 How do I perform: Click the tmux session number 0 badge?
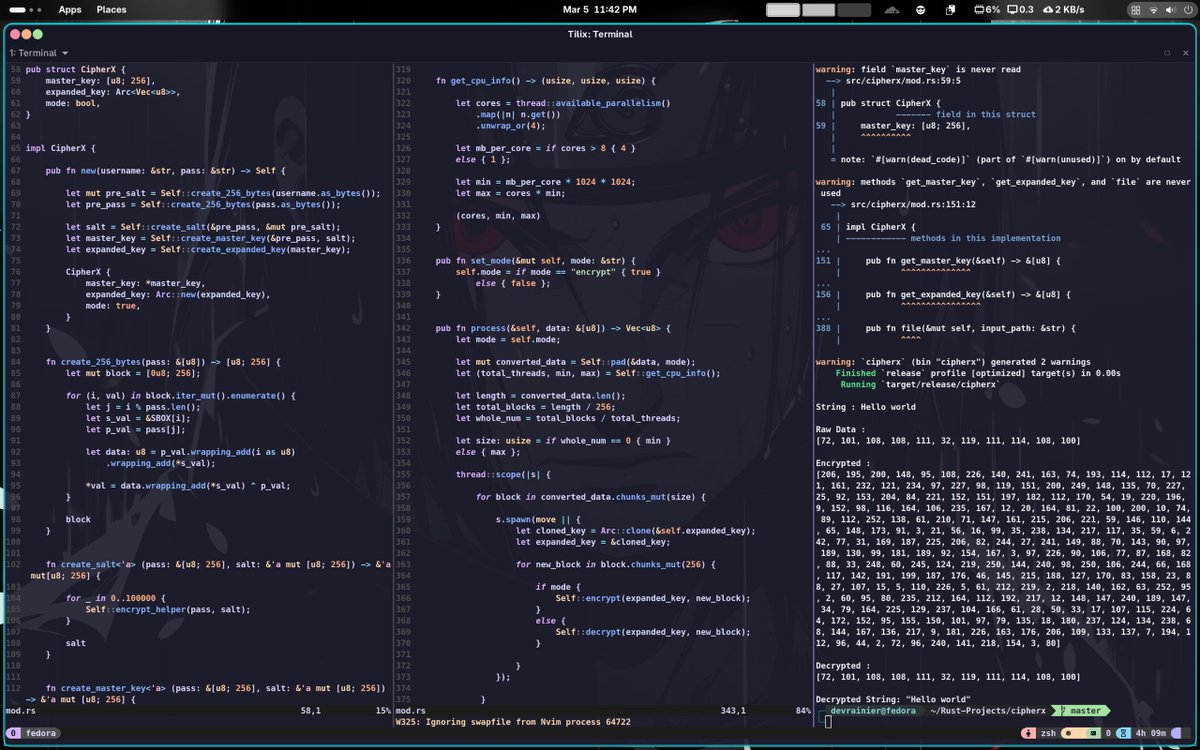[x=12, y=733]
